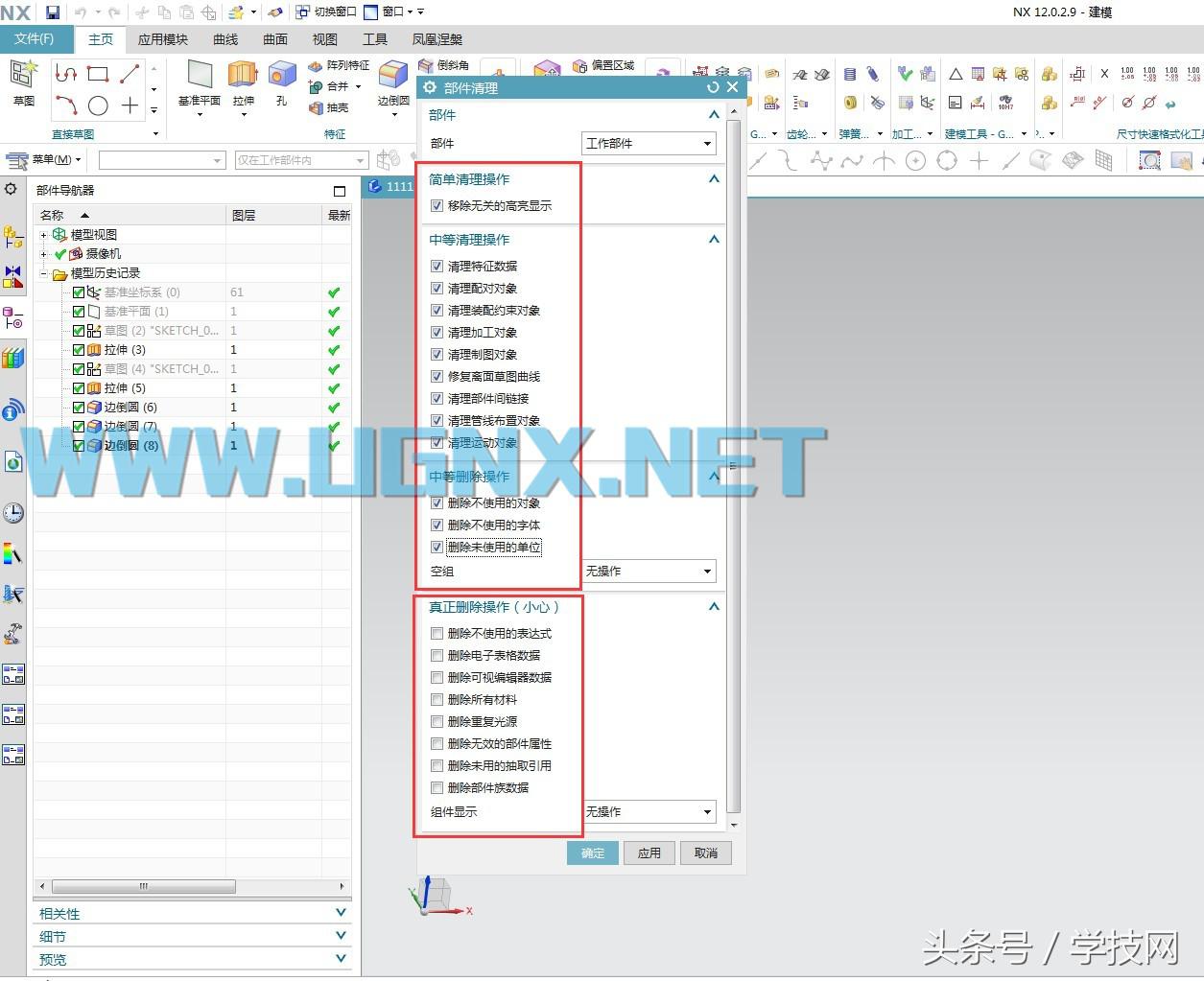Click the Unite (合并) boolean icon
The image size is (1204, 981).
317,85
